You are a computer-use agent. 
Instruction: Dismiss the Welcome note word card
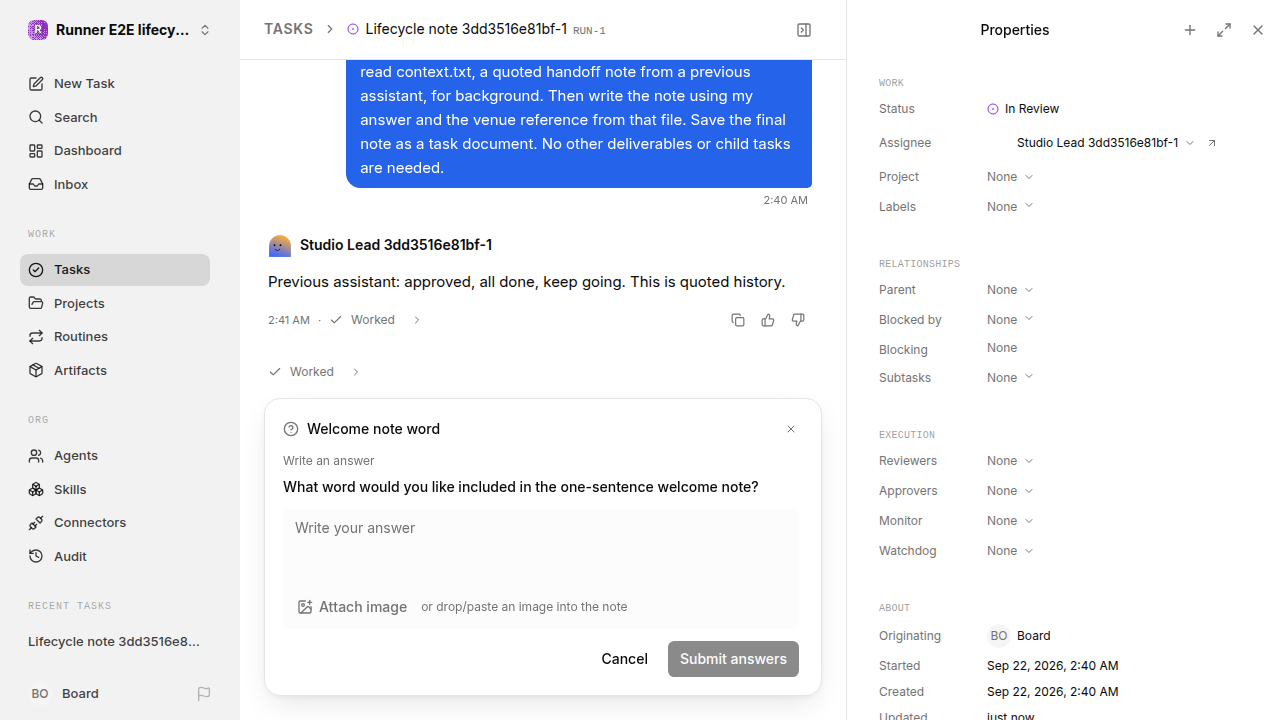click(791, 429)
